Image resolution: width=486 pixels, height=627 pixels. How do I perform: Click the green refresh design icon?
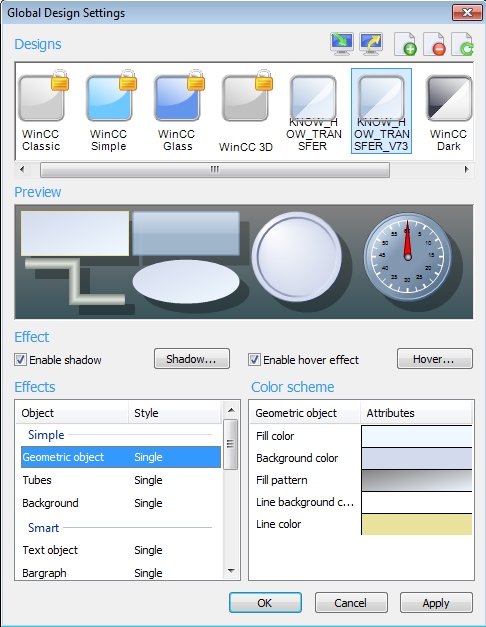463,44
